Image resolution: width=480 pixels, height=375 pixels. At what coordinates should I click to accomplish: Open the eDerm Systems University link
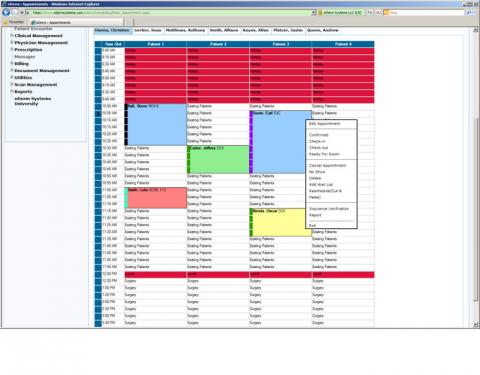pos(33,101)
